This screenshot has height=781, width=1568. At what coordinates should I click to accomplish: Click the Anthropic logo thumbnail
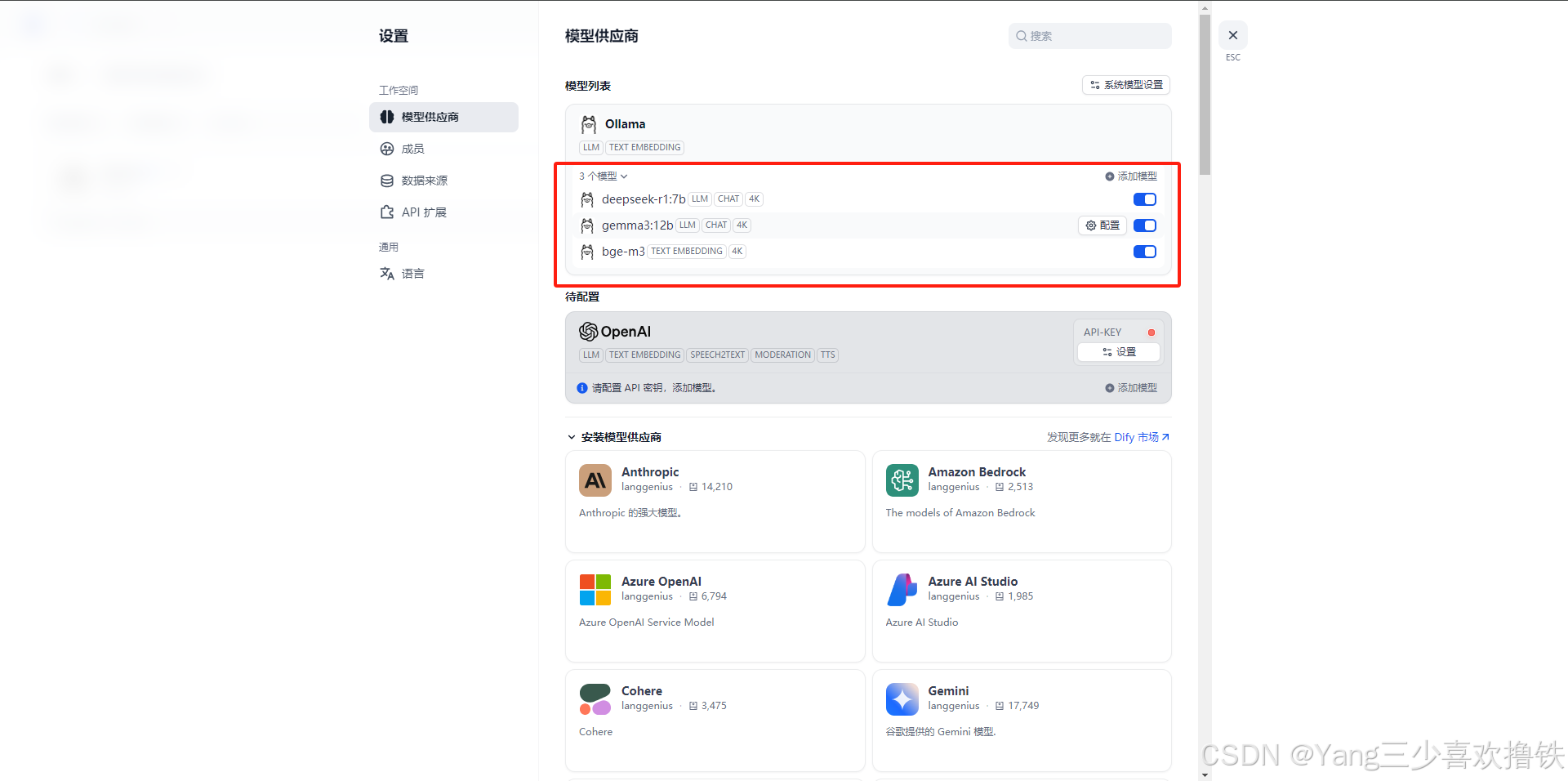click(595, 480)
